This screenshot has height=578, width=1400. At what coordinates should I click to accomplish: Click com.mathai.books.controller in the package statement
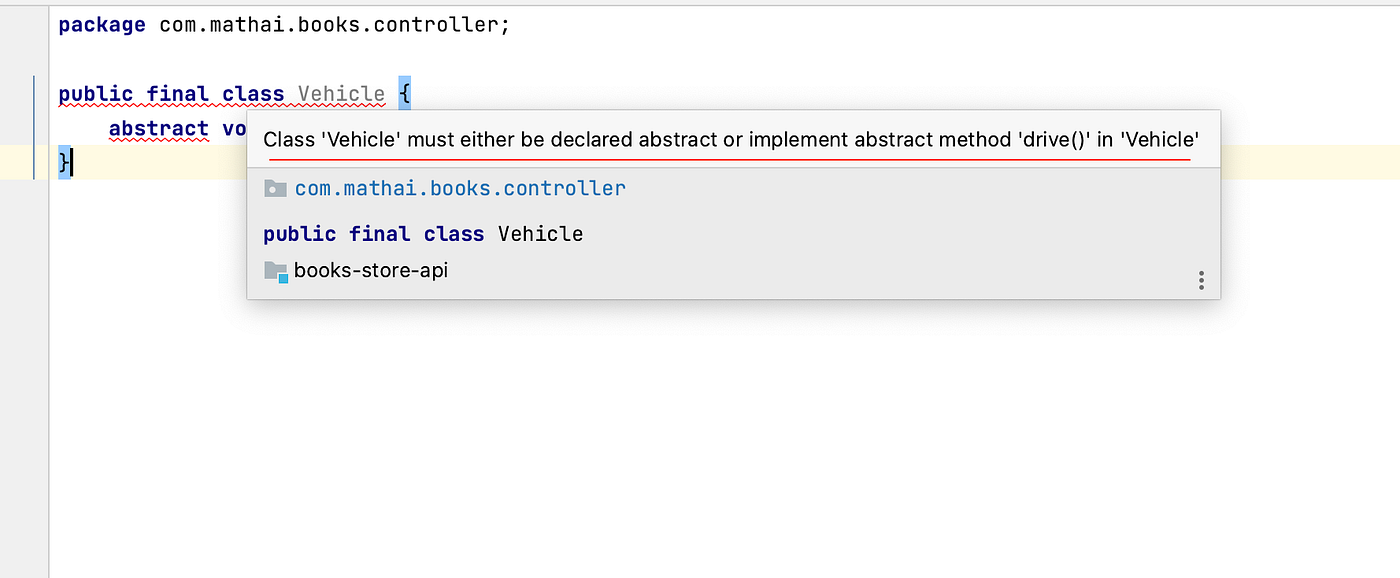pos(329,25)
